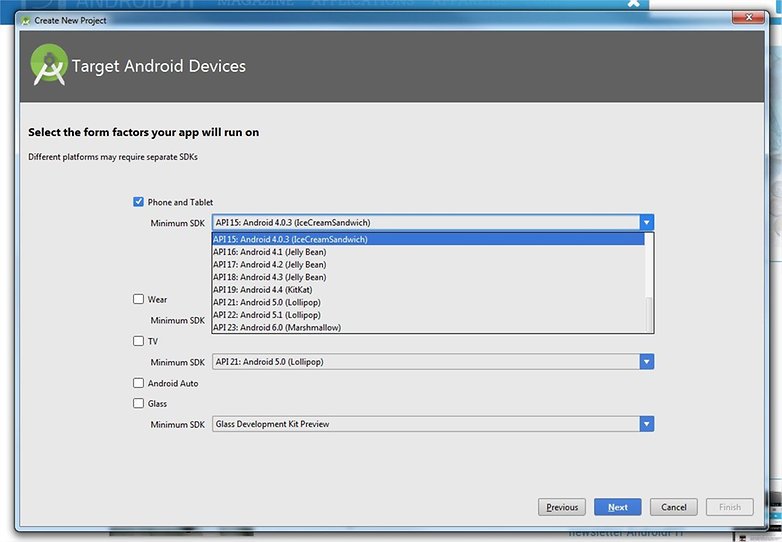
Task: Click the TV Minimum SDK combo box showing Lollipop
Action: tap(433, 361)
